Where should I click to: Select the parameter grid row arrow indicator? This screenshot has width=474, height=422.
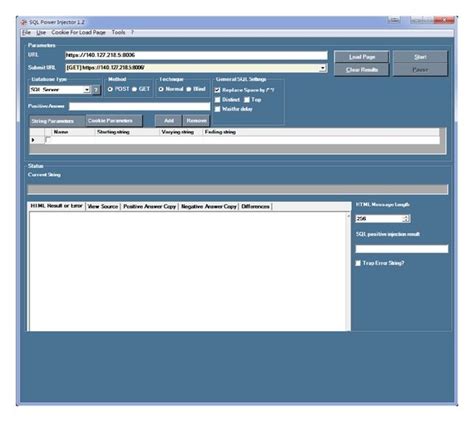pos(33,140)
